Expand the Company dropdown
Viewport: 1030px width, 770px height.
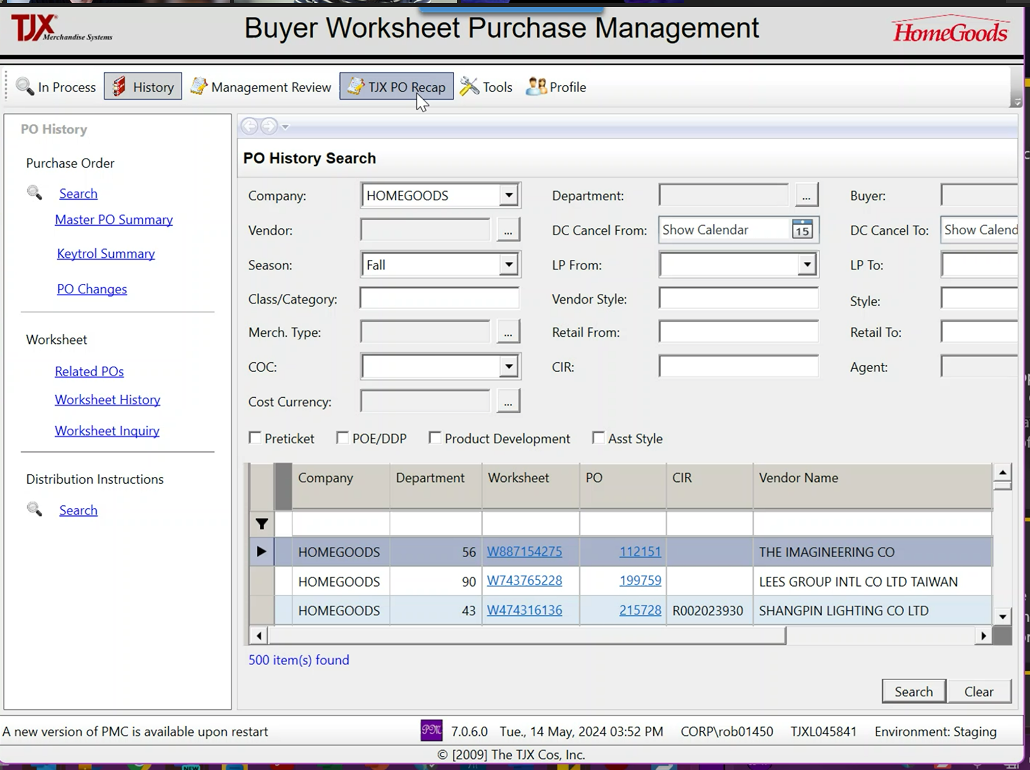coord(508,195)
